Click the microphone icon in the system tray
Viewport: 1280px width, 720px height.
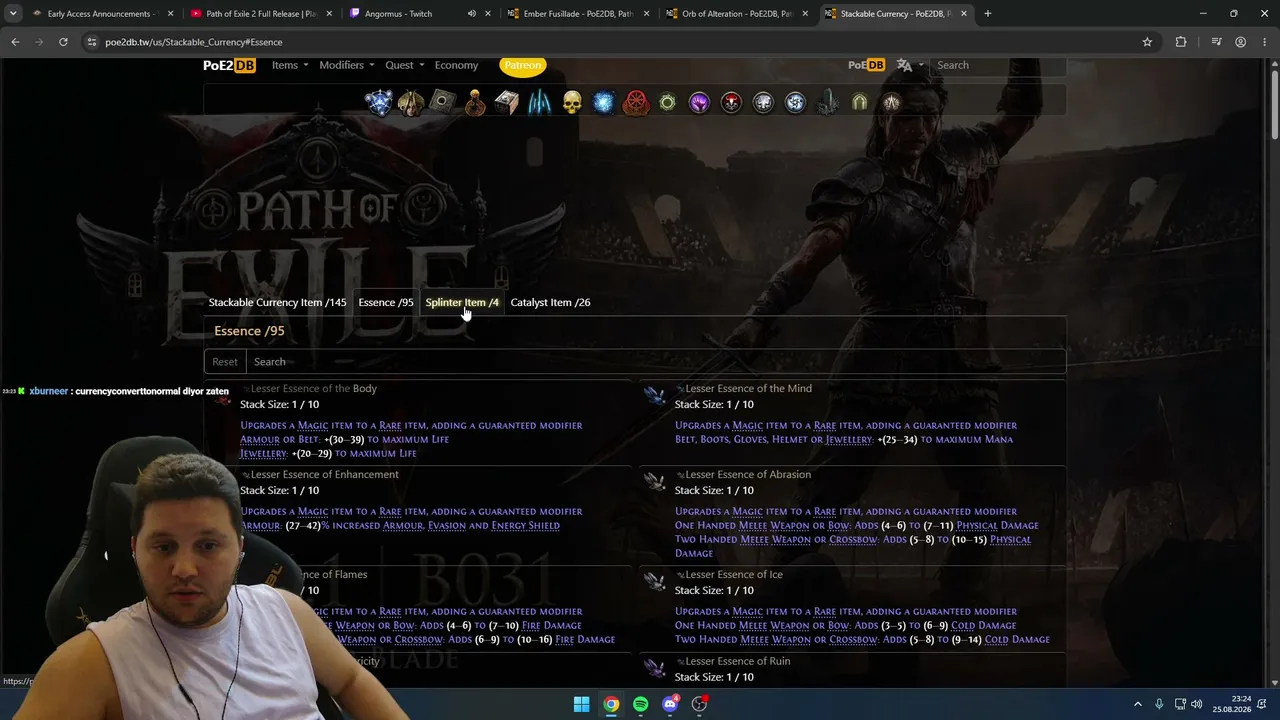click(1159, 704)
